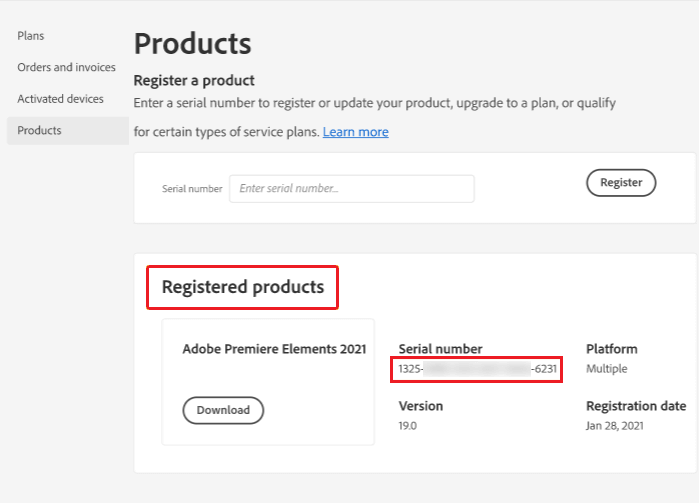Click the Jan 28, 2021 date
This screenshot has width=699, height=503.
(614, 426)
